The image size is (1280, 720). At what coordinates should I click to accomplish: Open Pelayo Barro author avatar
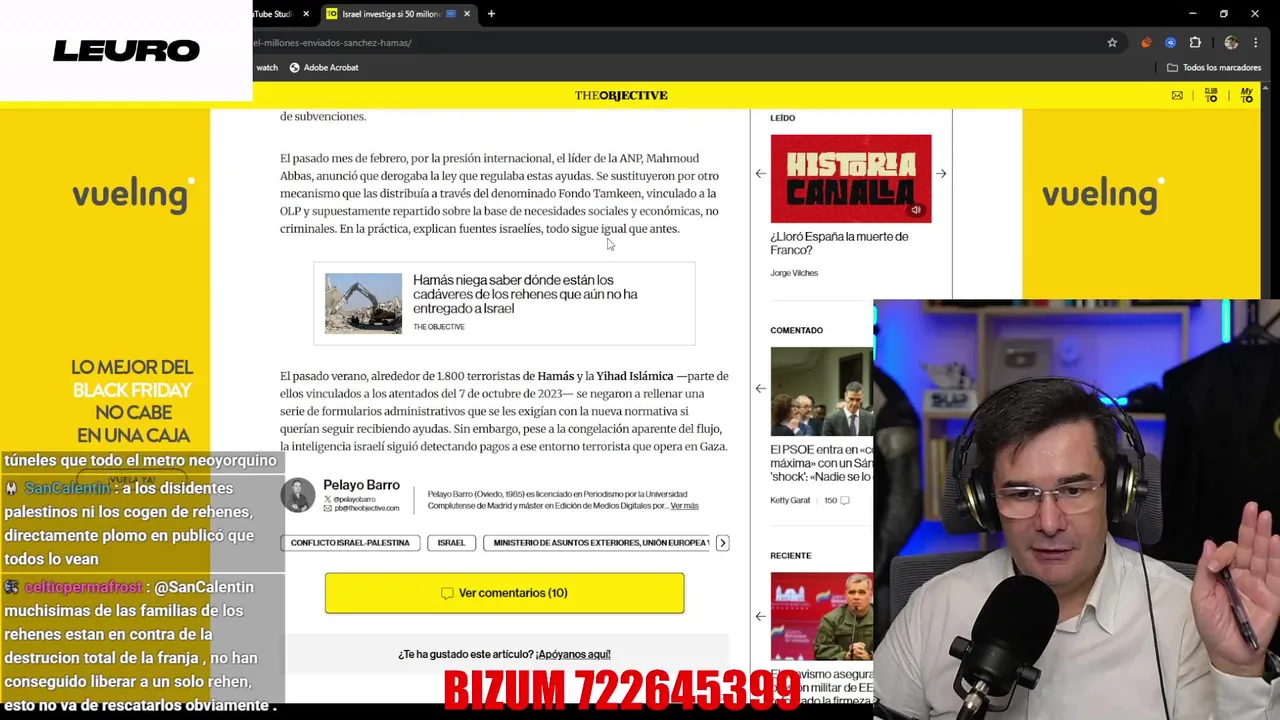(297, 495)
